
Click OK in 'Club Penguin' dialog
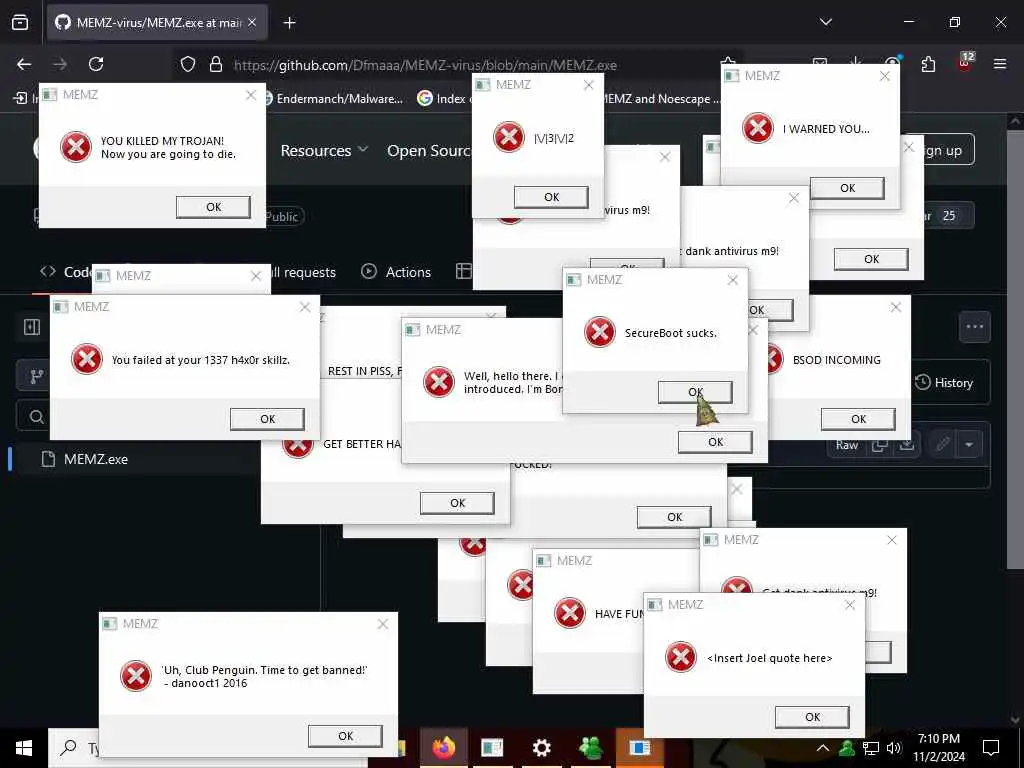[x=345, y=736]
